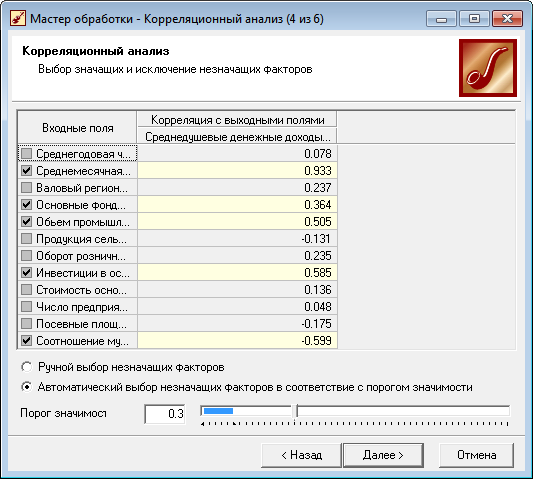Viewport: 533px width, 479px height.
Task: Check the Продукция сель... checkbox
Action: 27,238
